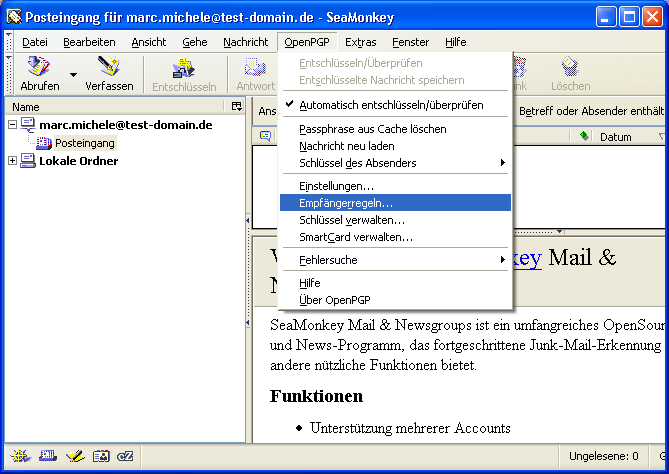Select Über OpenPGP menu entry

pyautogui.click(x=396, y=300)
